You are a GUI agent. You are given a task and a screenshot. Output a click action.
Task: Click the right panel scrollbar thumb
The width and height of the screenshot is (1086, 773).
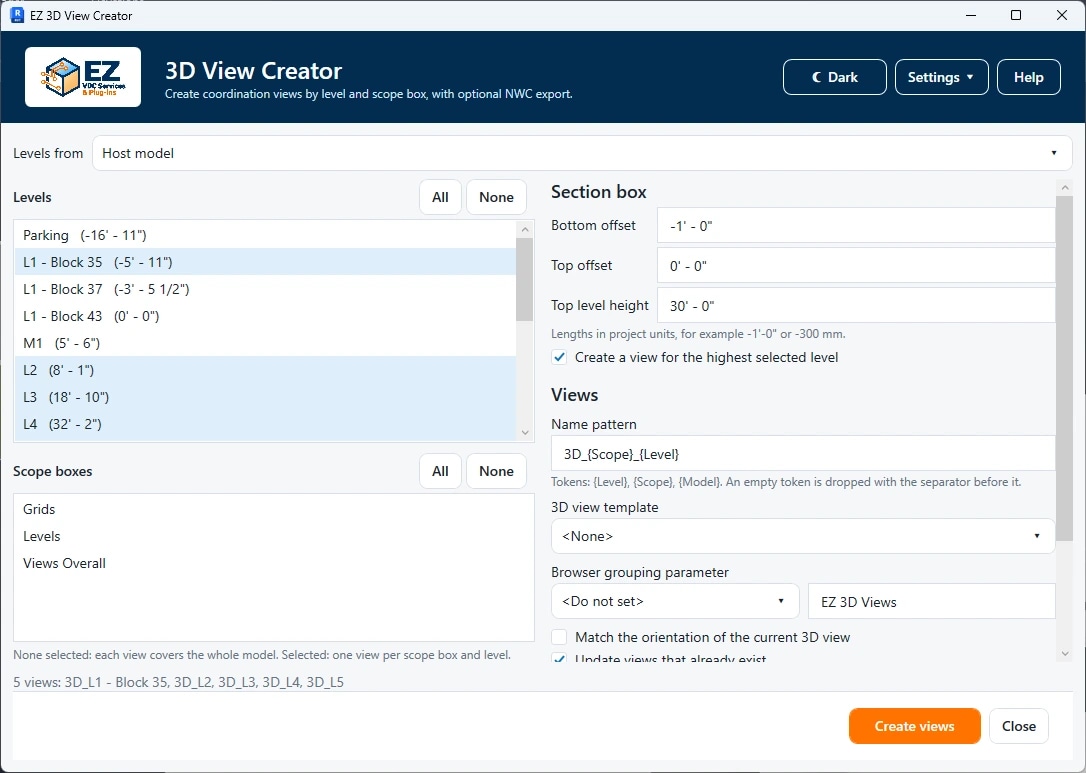pos(1065,368)
